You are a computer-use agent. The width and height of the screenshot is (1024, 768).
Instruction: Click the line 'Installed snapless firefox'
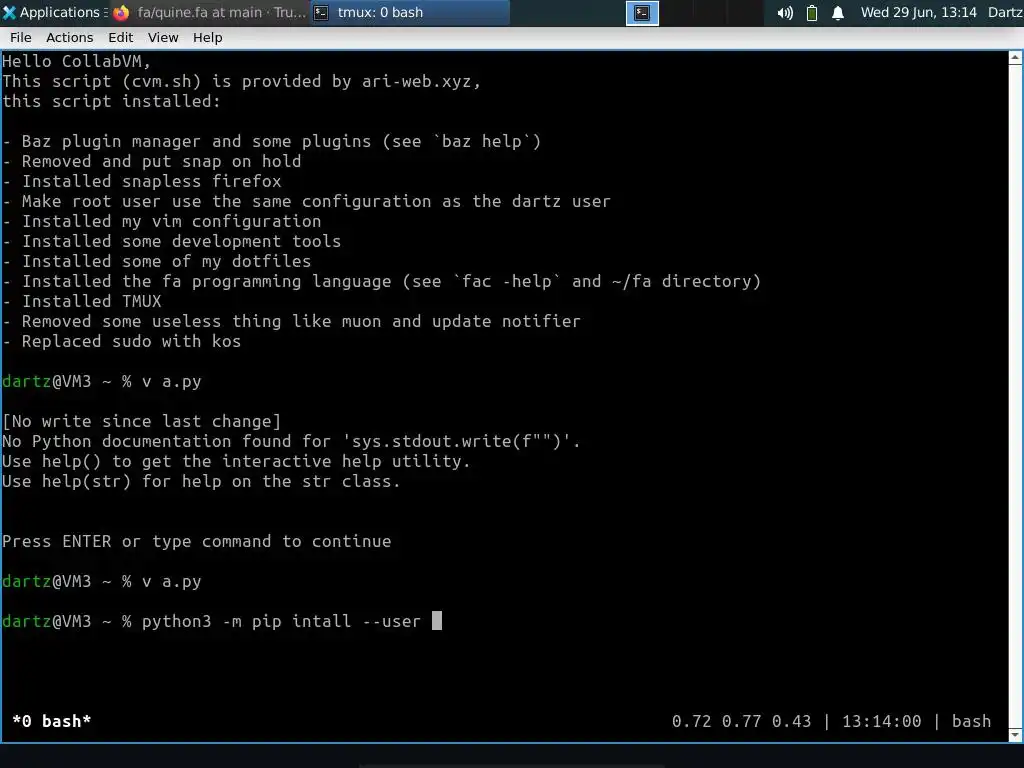[x=142, y=182]
